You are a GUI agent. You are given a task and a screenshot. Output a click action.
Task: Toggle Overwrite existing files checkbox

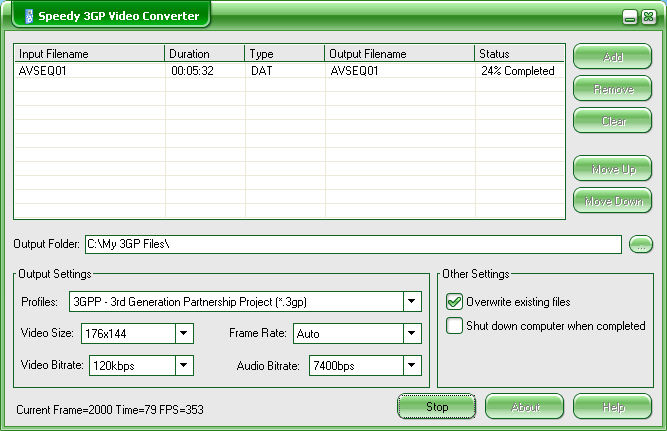pyautogui.click(x=454, y=302)
